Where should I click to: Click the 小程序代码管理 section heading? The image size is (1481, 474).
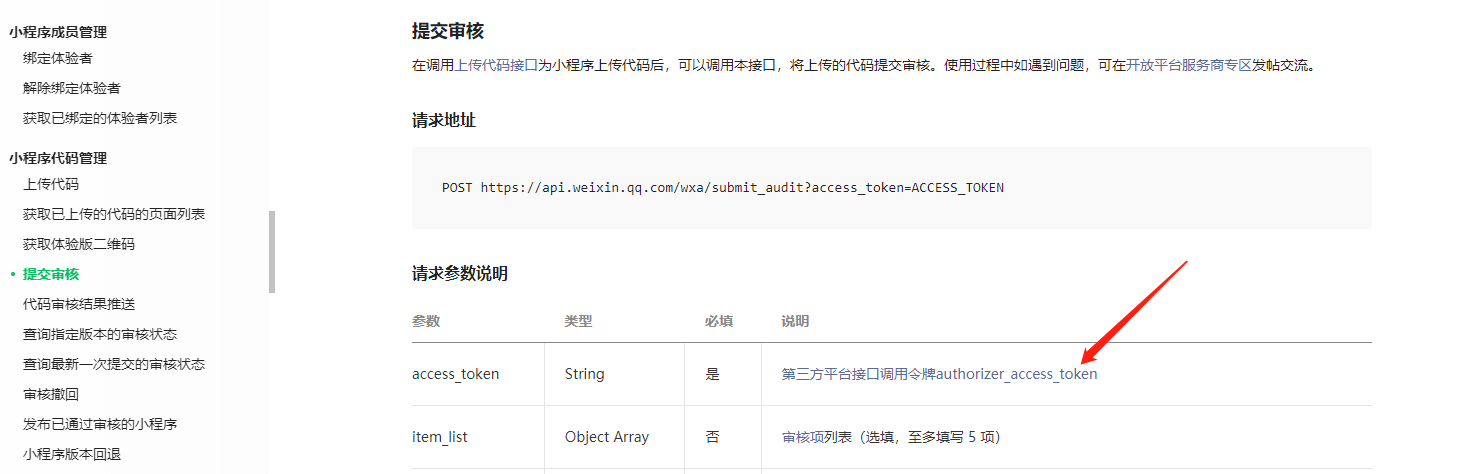[58, 158]
